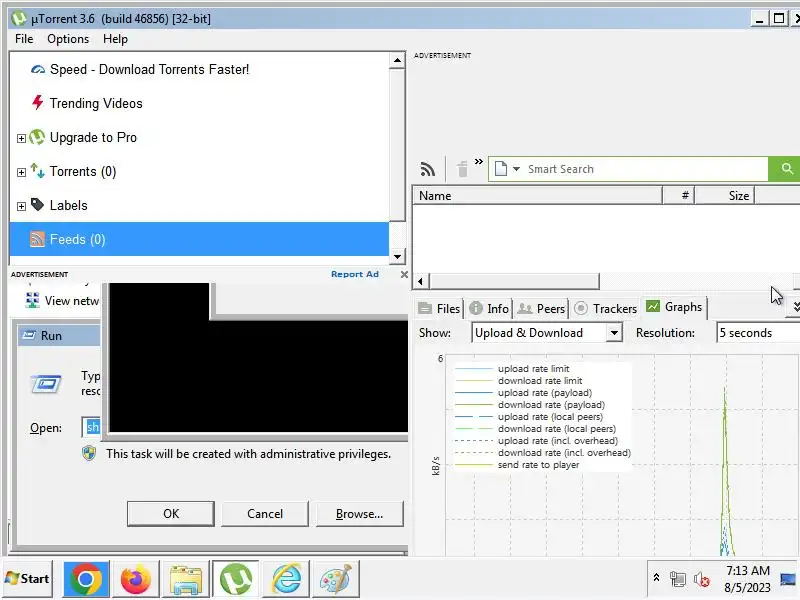Open the File menu

point(24,39)
